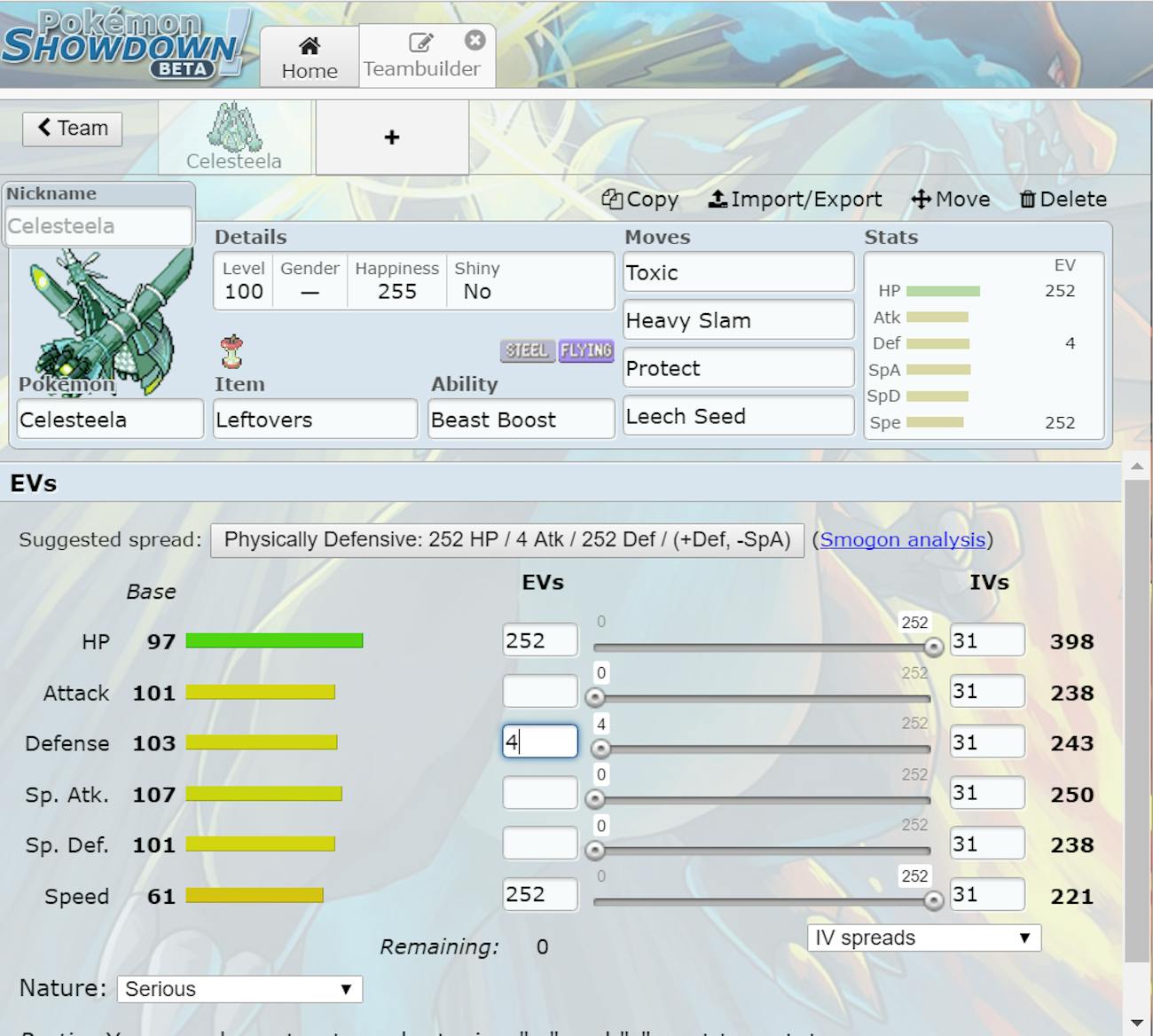Click the scrollbar down arrow
The width and height of the screenshot is (1153, 1036).
(x=1137, y=1023)
